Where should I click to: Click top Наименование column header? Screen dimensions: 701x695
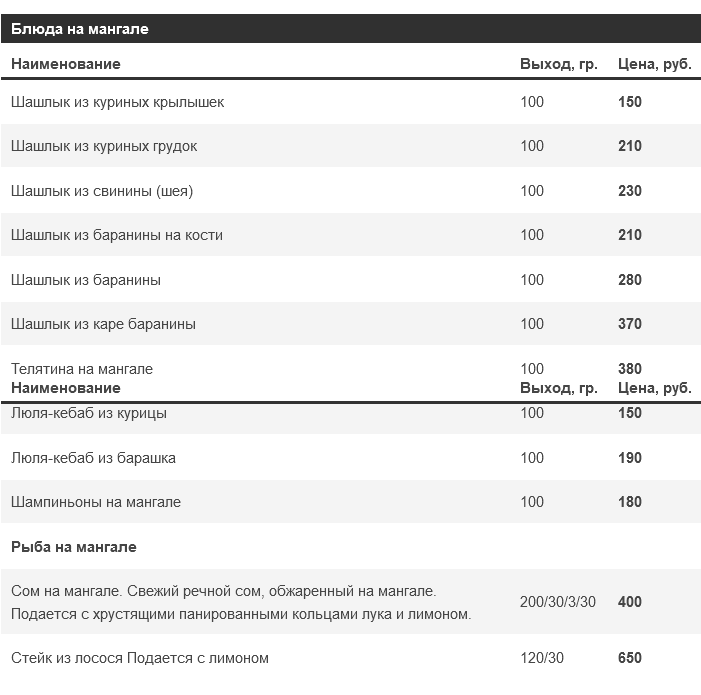point(65,64)
